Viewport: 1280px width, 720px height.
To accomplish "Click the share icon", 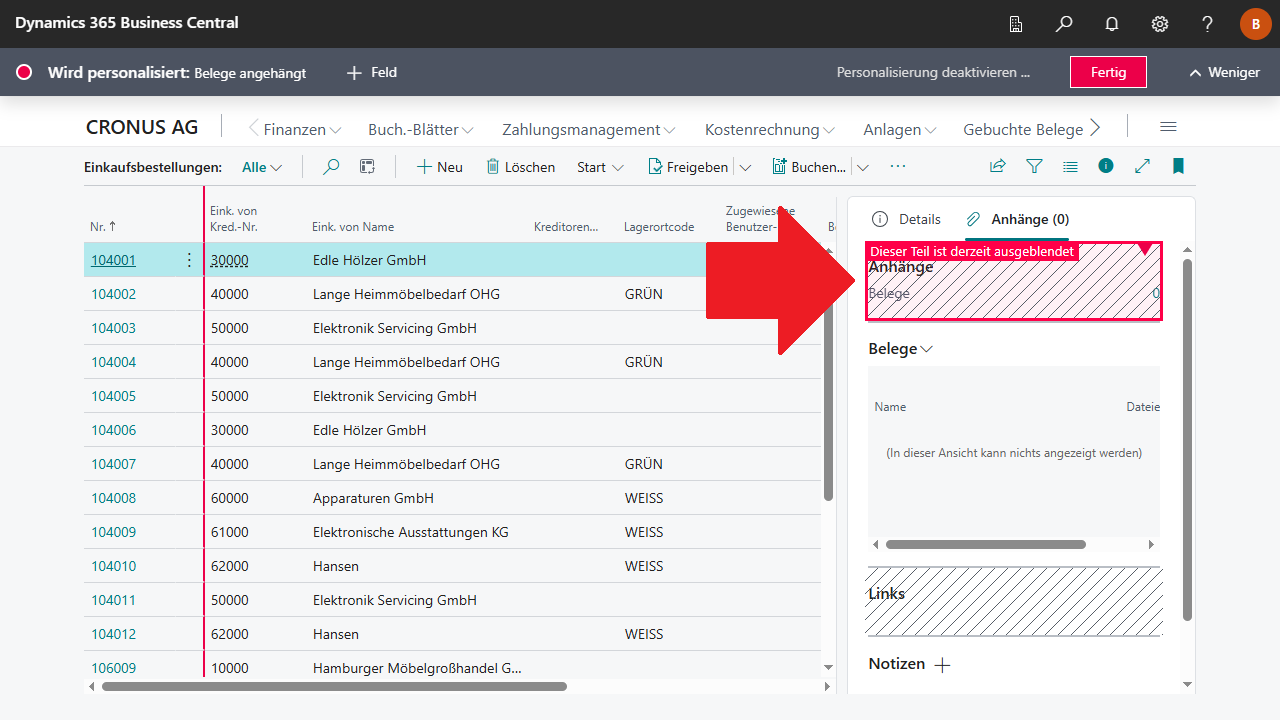I will click(x=998, y=167).
